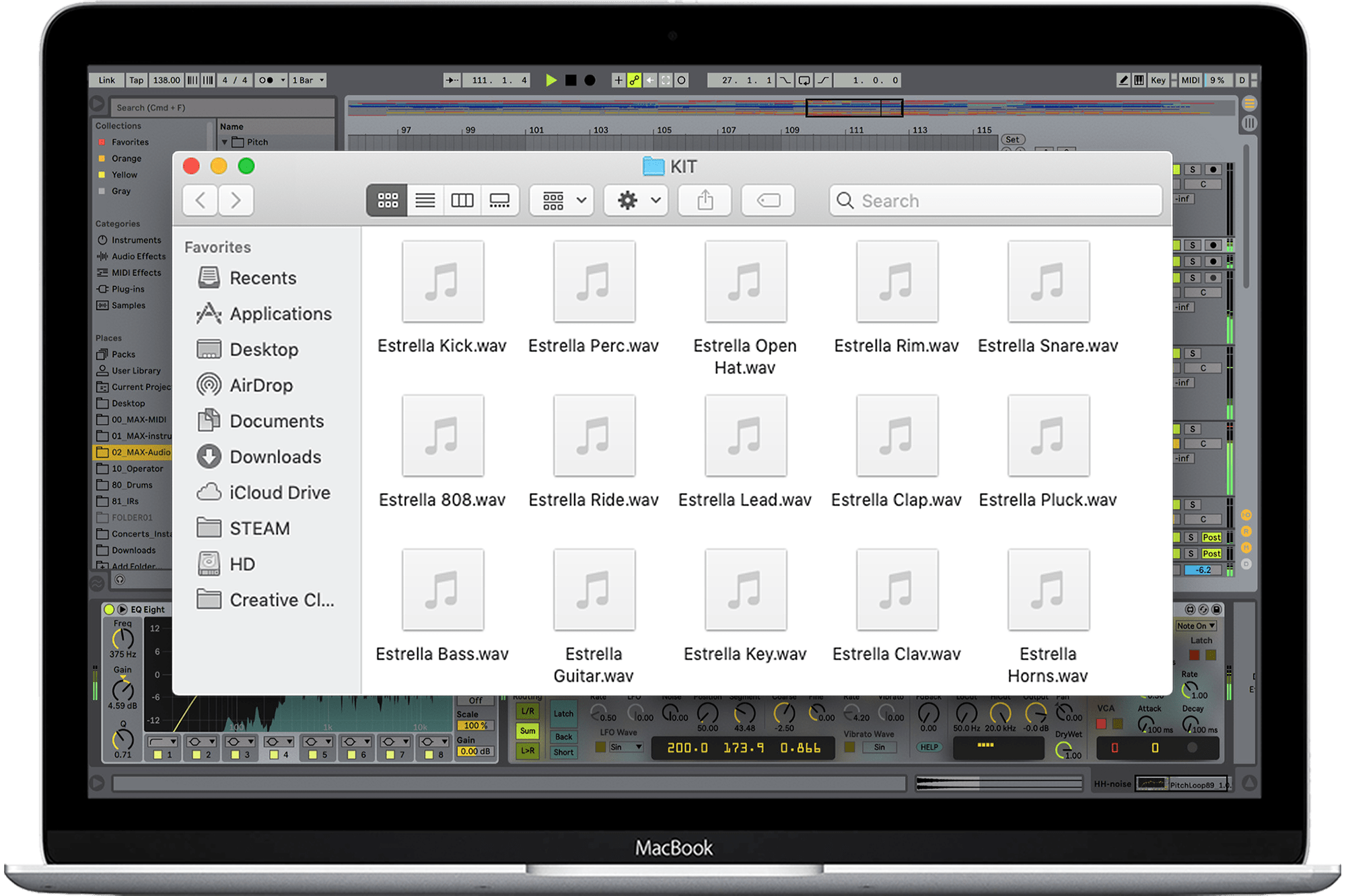1346x896 pixels.
Task: Go forward in Finder navigation
Action: point(236,200)
